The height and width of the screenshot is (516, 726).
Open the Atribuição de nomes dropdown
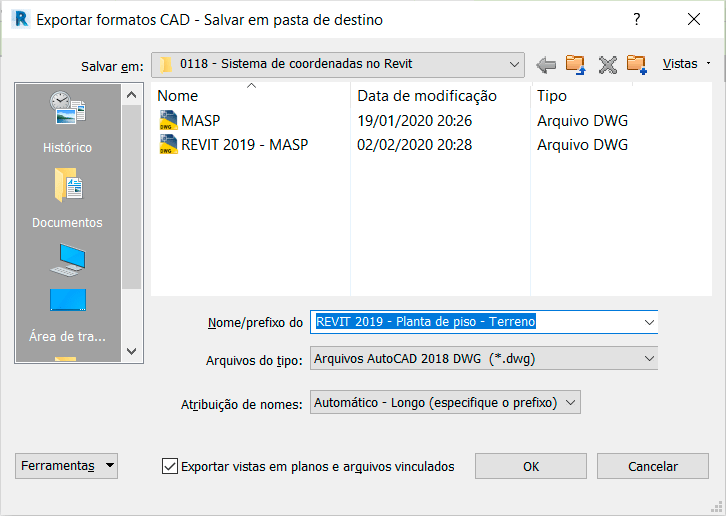tap(445, 403)
